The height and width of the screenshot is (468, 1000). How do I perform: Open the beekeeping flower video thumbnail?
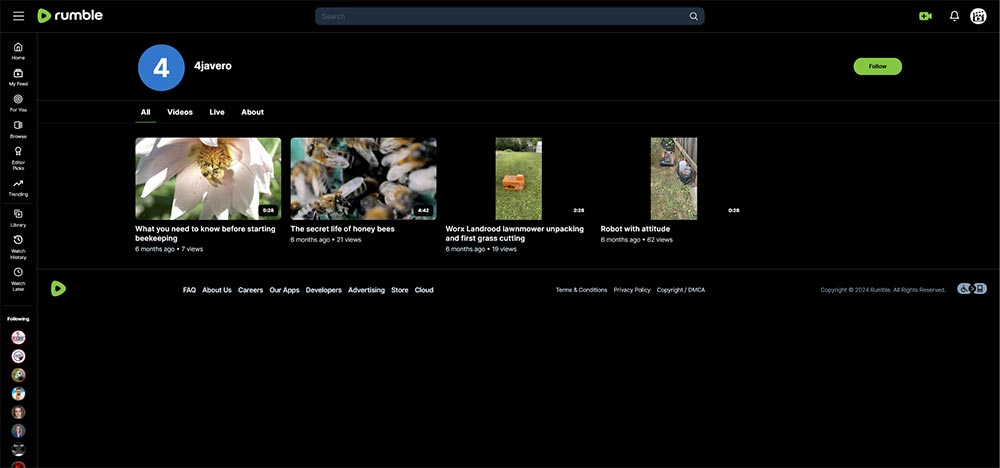click(x=208, y=179)
